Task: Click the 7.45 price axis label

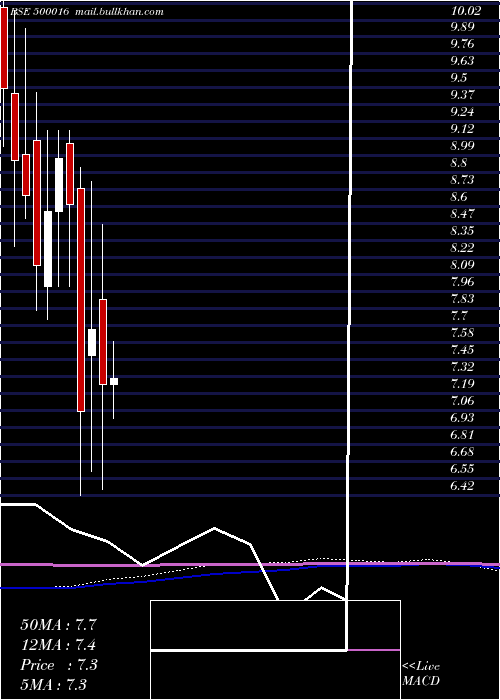Action: tap(462, 350)
